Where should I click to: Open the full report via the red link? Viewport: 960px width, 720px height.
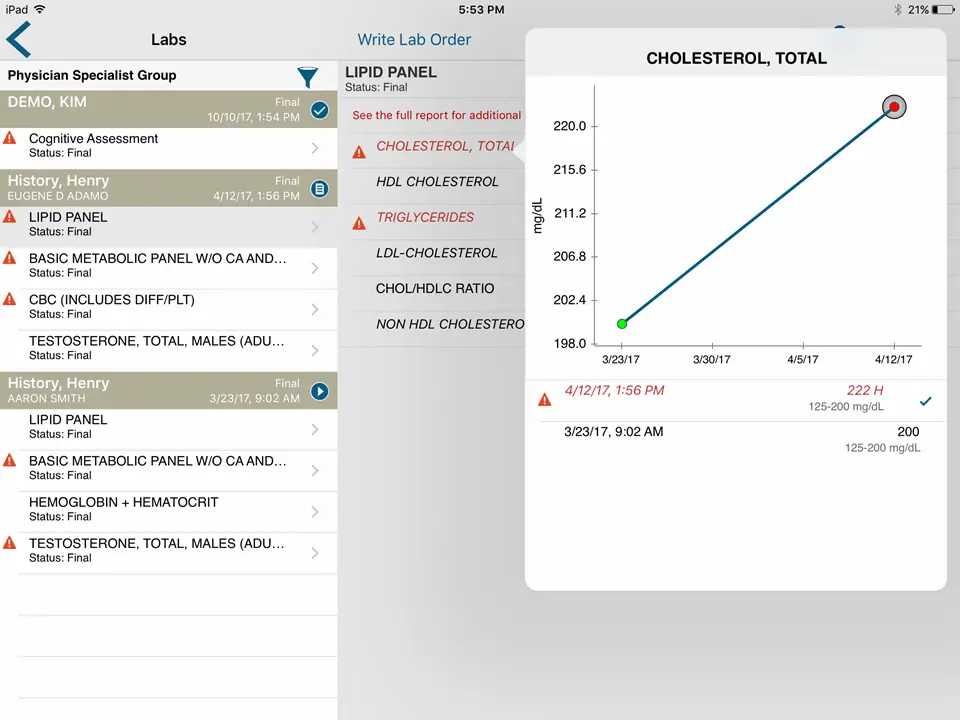coord(435,115)
